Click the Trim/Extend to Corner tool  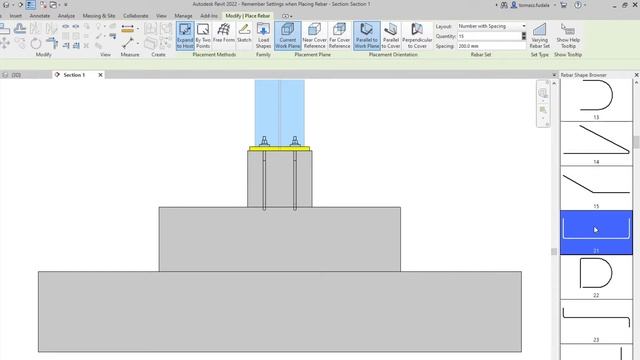click(52, 43)
